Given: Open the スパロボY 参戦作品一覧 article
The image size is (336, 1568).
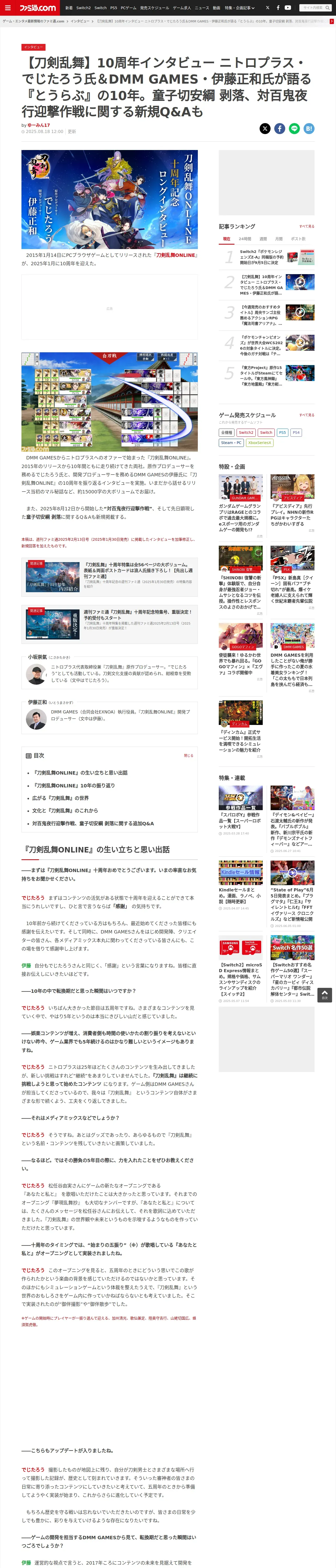Looking at the screenshot, I should pos(241,810).
